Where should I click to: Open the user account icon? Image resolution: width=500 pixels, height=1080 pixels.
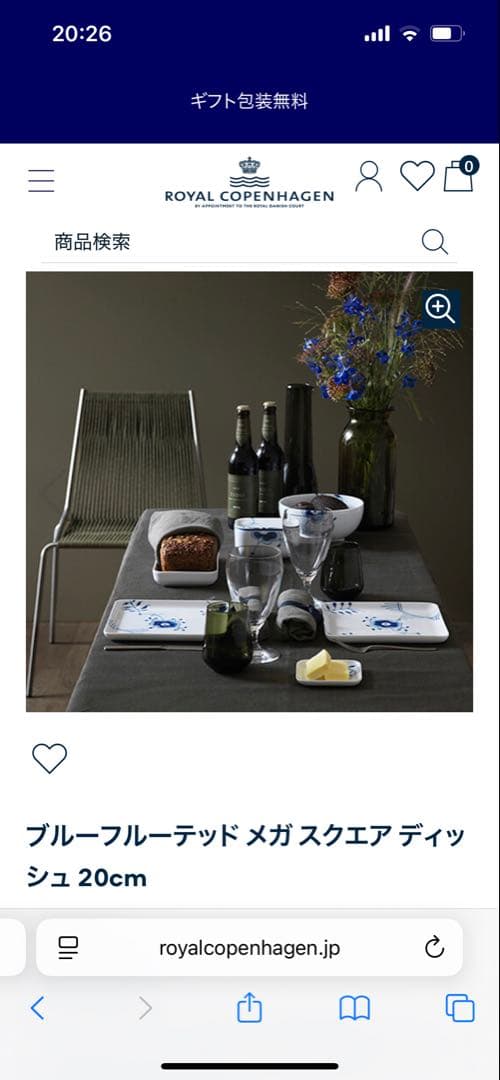pos(368,176)
